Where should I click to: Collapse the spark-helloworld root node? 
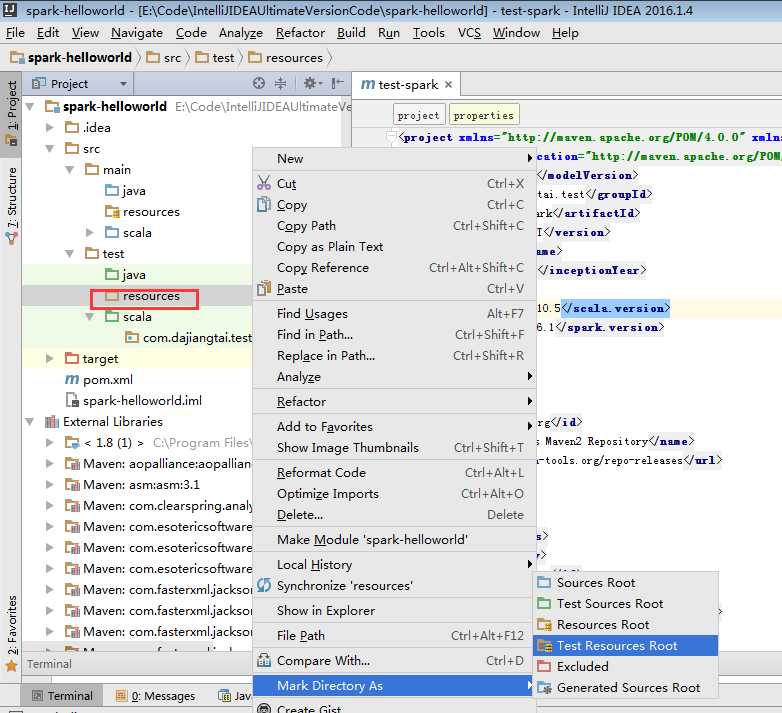click(x=30, y=106)
